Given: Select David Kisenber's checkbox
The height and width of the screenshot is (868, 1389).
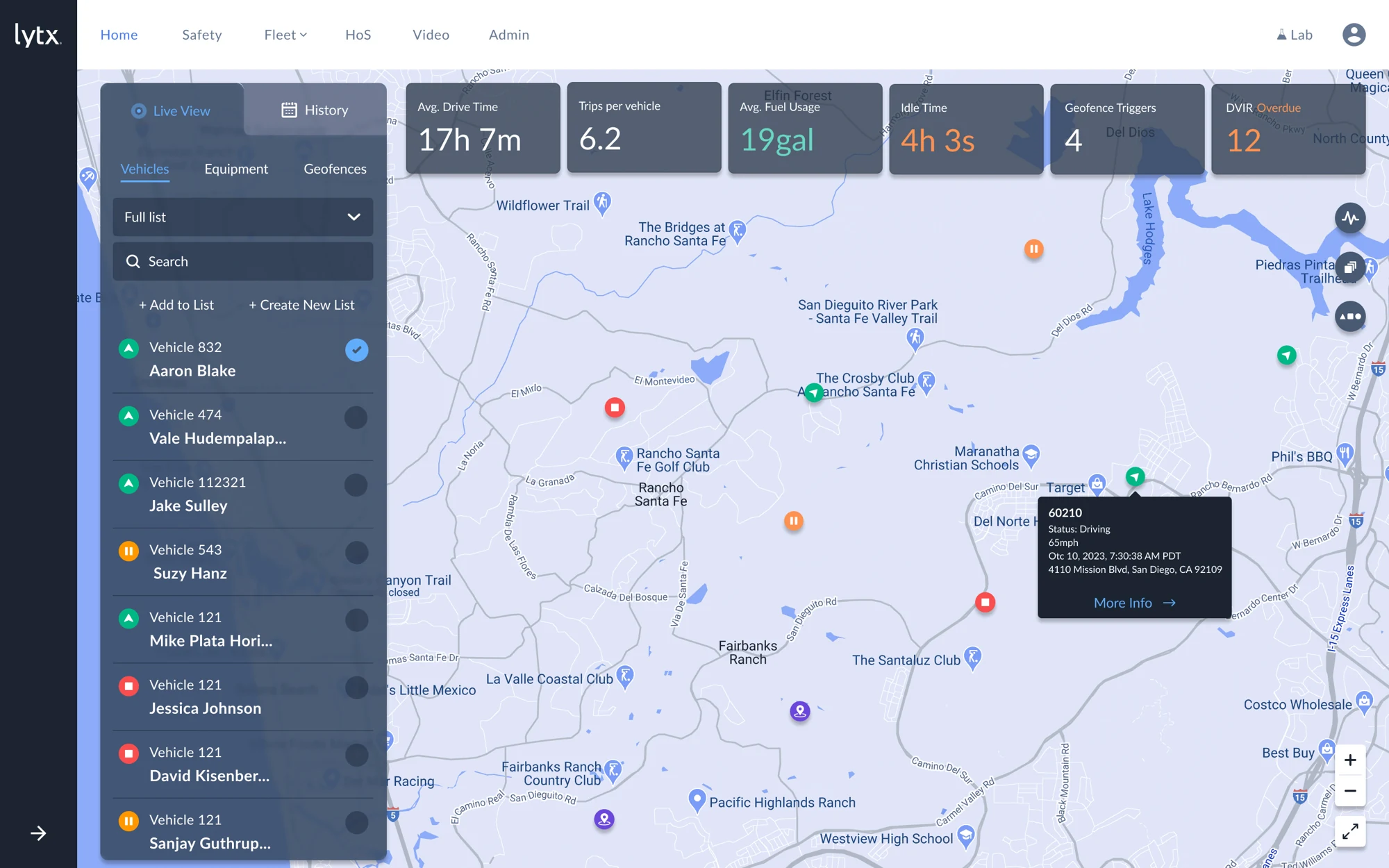Looking at the screenshot, I should click(356, 755).
